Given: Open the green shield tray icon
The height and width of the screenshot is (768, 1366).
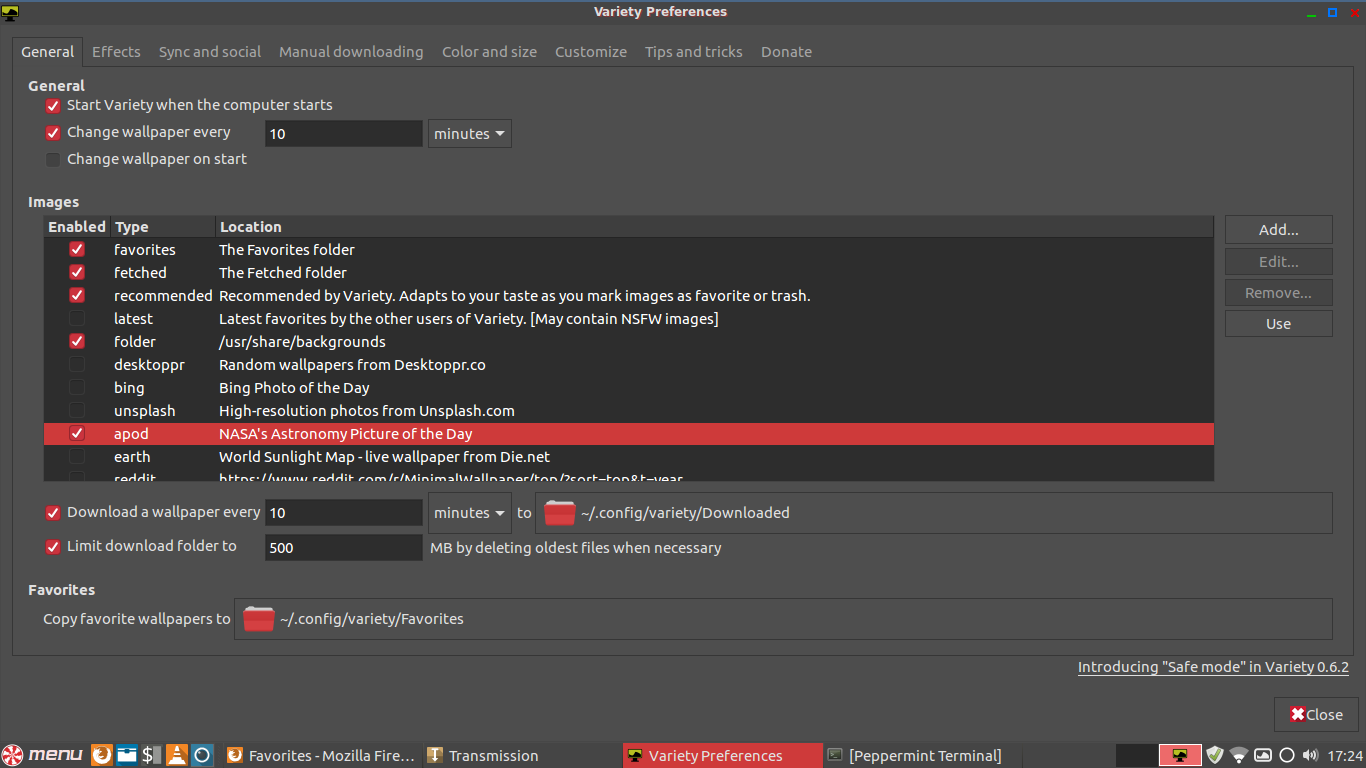Looking at the screenshot, I should coord(1215,755).
